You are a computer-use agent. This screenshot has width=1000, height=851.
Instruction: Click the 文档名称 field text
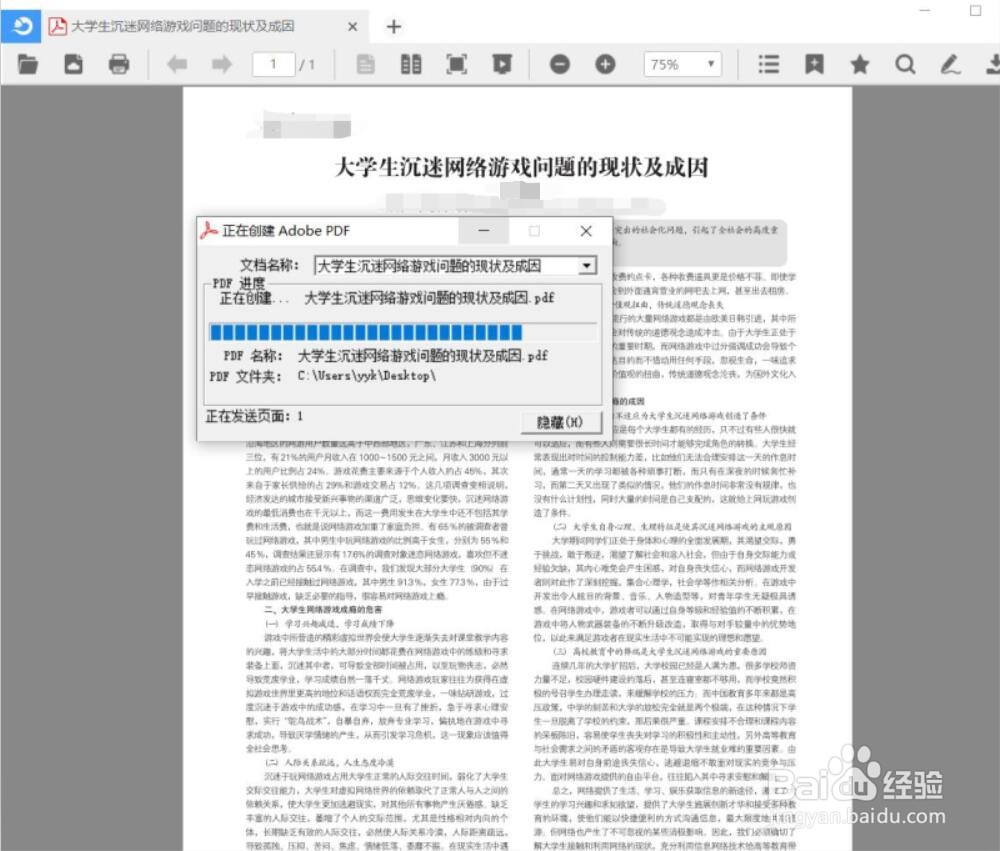click(429, 265)
